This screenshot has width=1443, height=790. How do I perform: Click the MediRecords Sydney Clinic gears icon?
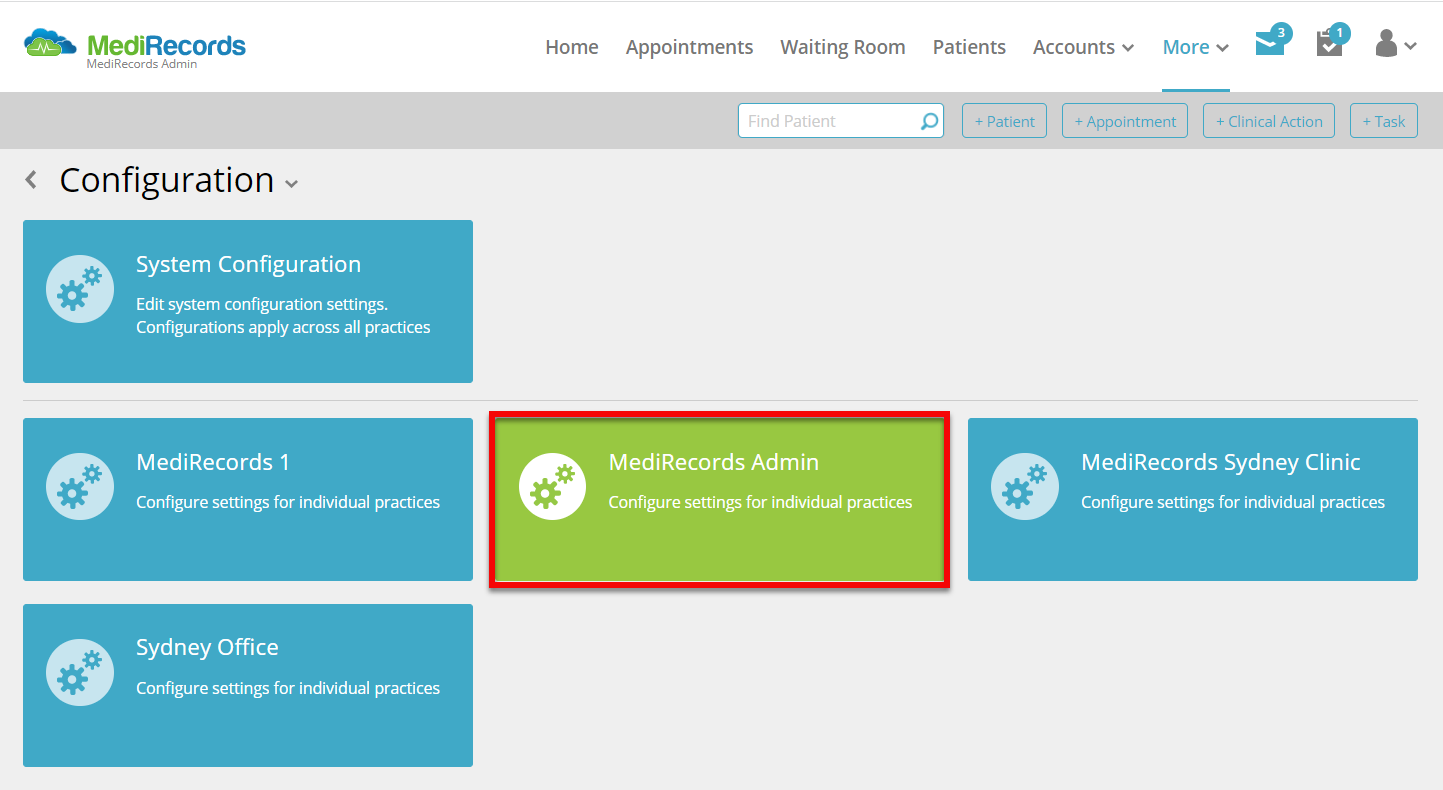click(1025, 486)
